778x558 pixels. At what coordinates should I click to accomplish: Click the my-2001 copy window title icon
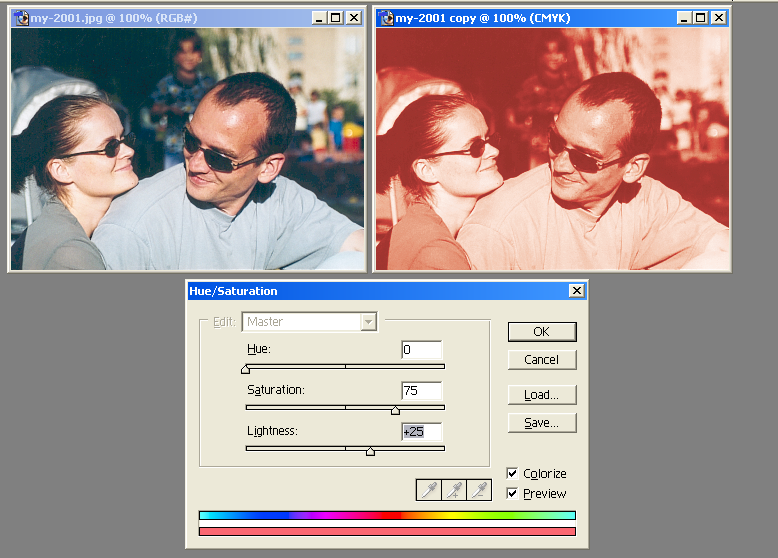(x=385, y=18)
